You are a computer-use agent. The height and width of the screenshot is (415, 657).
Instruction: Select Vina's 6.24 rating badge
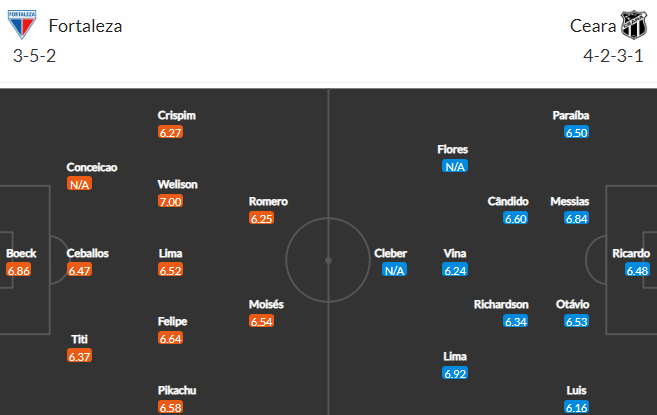pyautogui.click(x=455, y=270)
